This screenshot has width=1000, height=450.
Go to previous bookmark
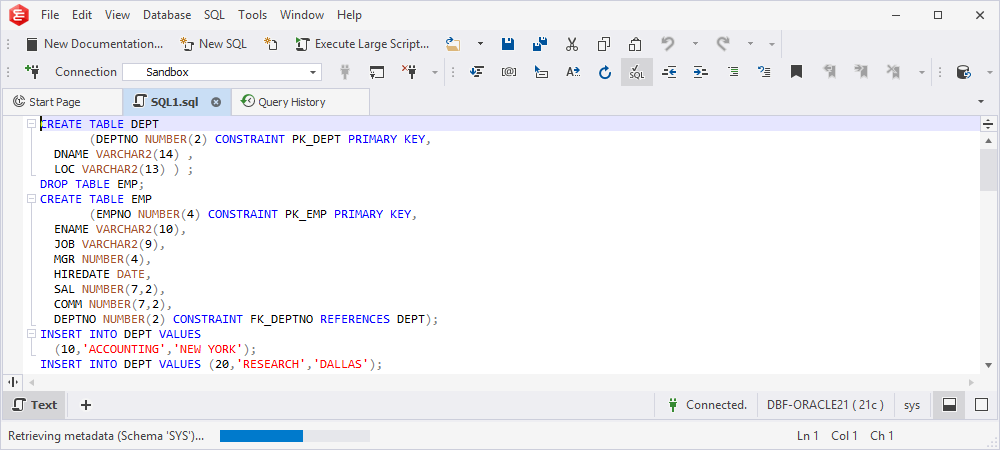click(x=830, y=72)
